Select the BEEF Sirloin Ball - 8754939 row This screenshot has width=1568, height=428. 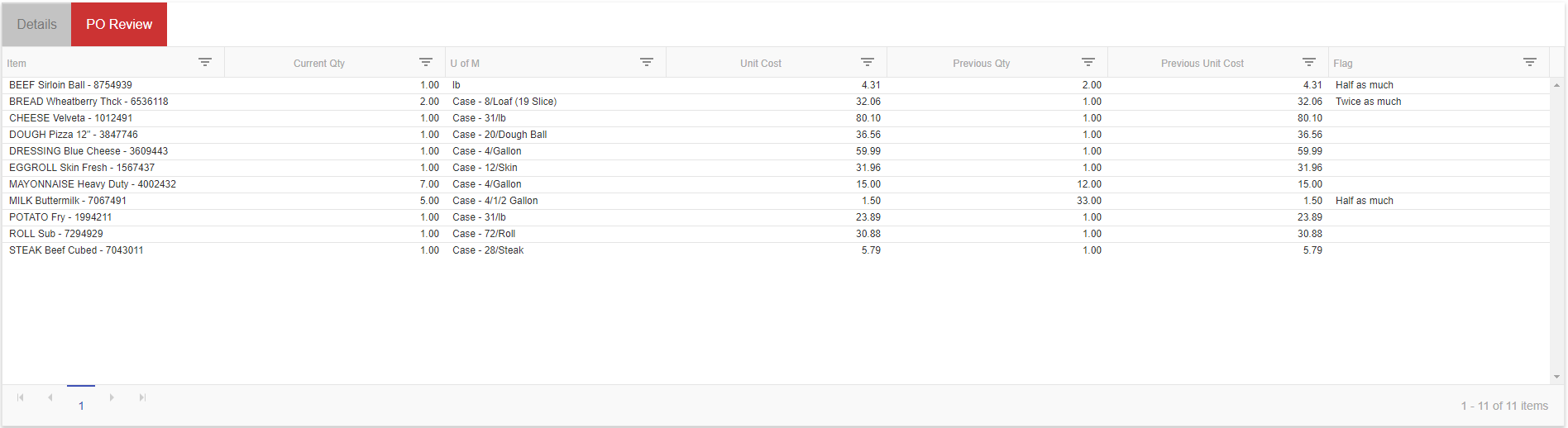click(x=776, y=85)
